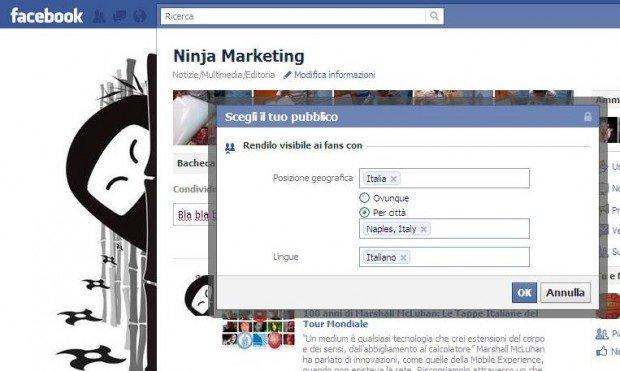Click the lock icon in the dialog header
This screenshot has height=371, width=620.
(588, 117)
